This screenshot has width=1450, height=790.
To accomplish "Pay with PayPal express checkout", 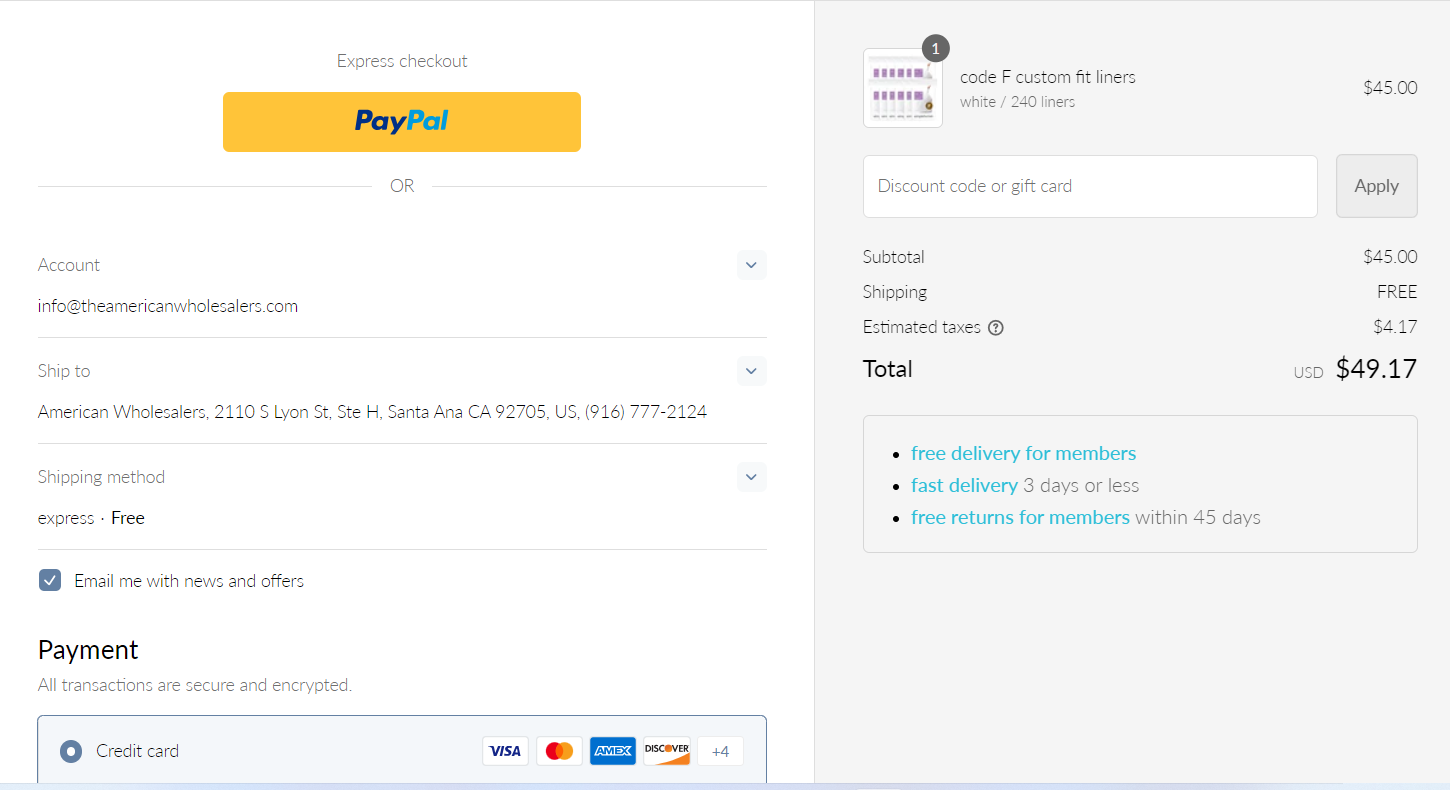I will [402, 122].
